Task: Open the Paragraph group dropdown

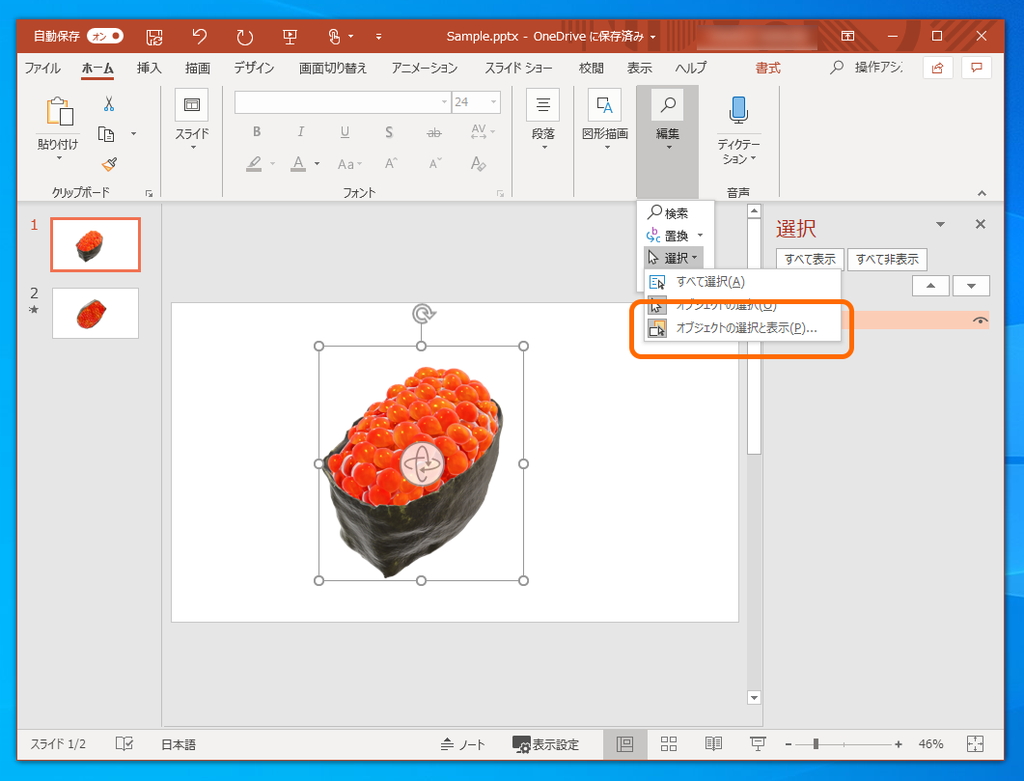Action: pos(543,119)
